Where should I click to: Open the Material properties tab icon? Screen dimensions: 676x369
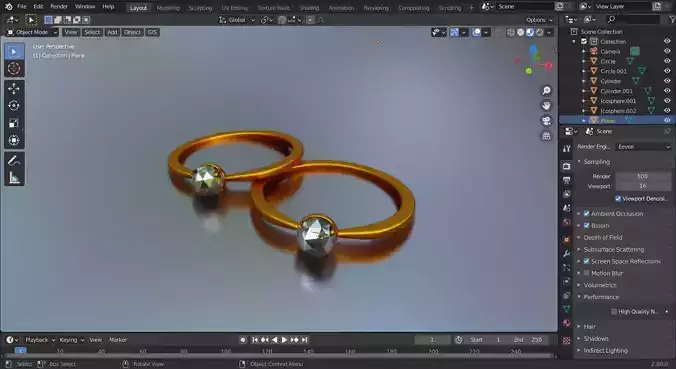pos(566,323)
